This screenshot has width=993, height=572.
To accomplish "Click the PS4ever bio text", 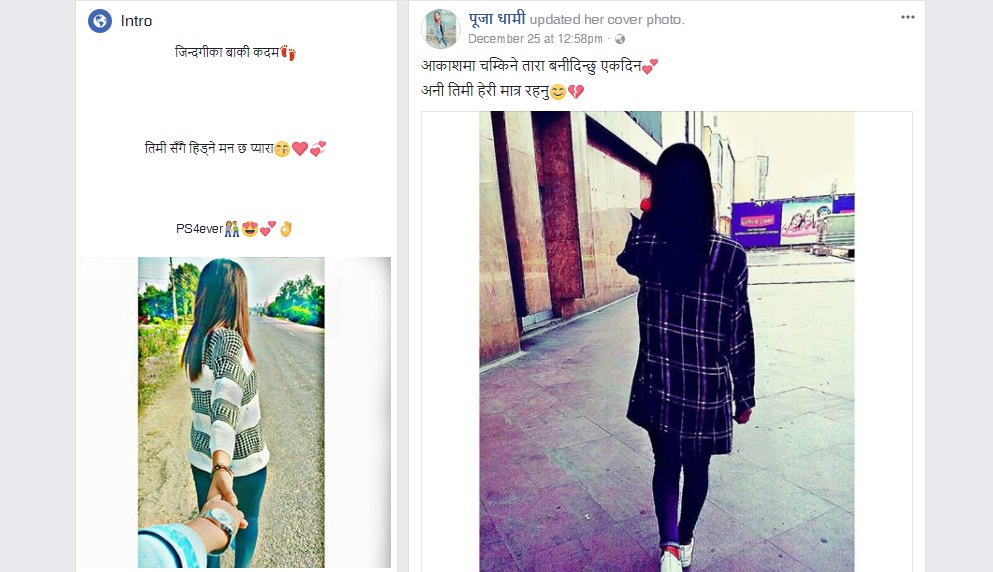I will (x=199, y=229).
